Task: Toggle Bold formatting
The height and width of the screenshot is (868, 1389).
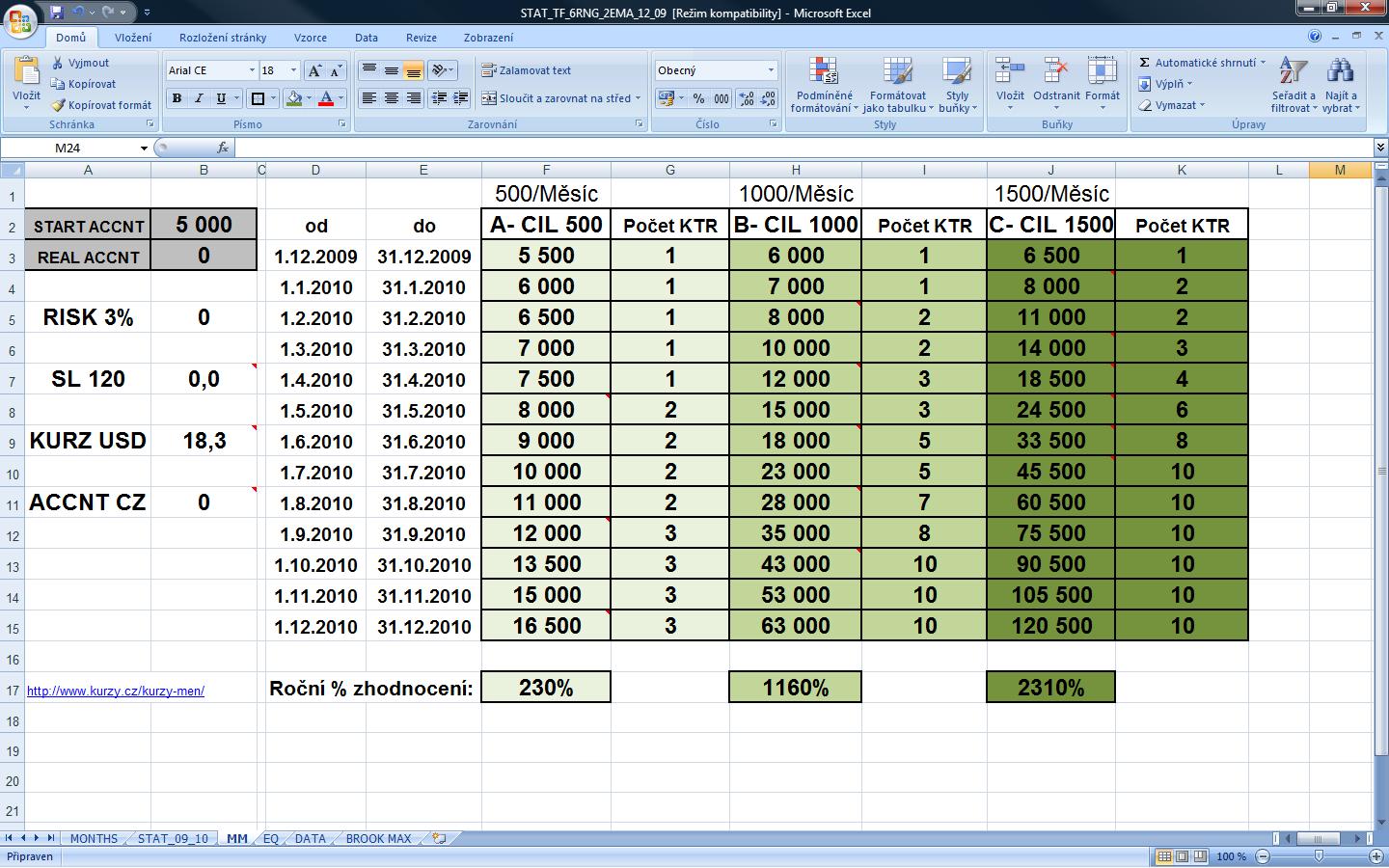Action: click(x=177, y=98)
